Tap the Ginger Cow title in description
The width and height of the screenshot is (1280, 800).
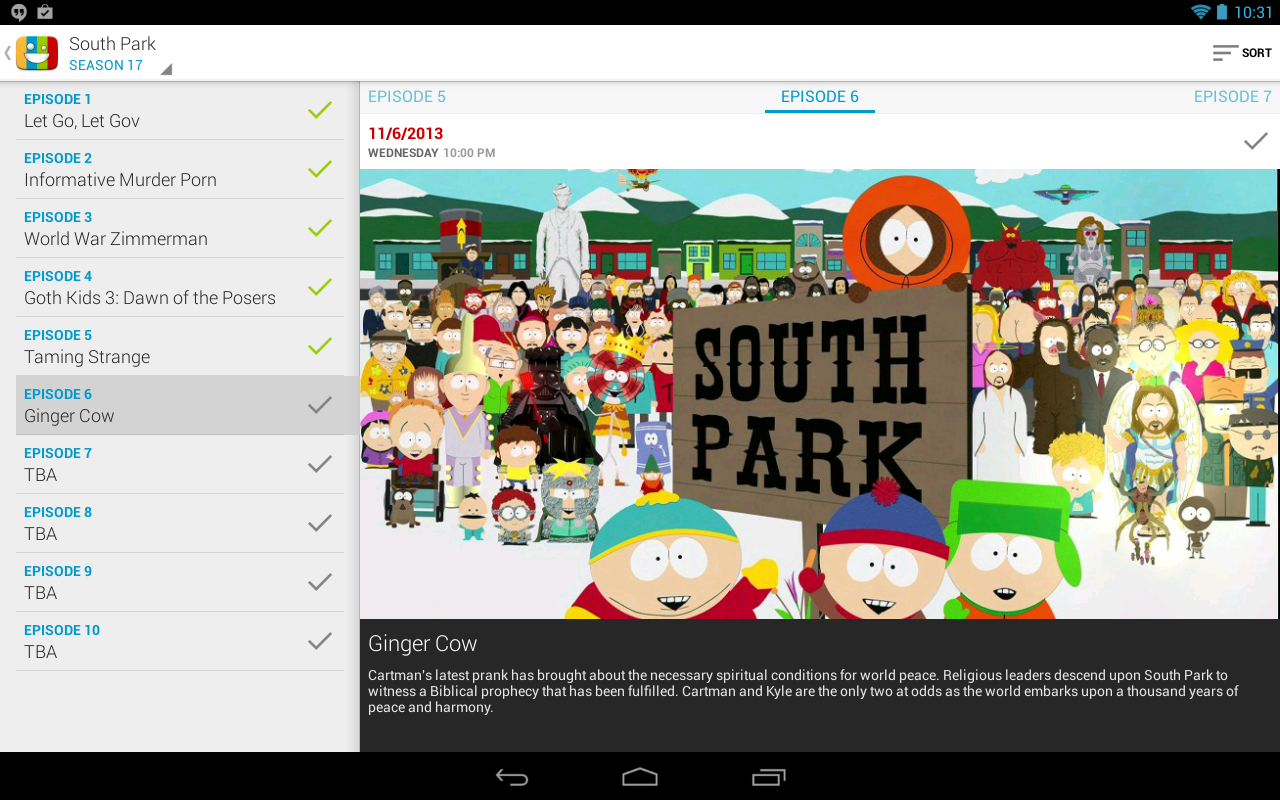(x=423, y=644)
